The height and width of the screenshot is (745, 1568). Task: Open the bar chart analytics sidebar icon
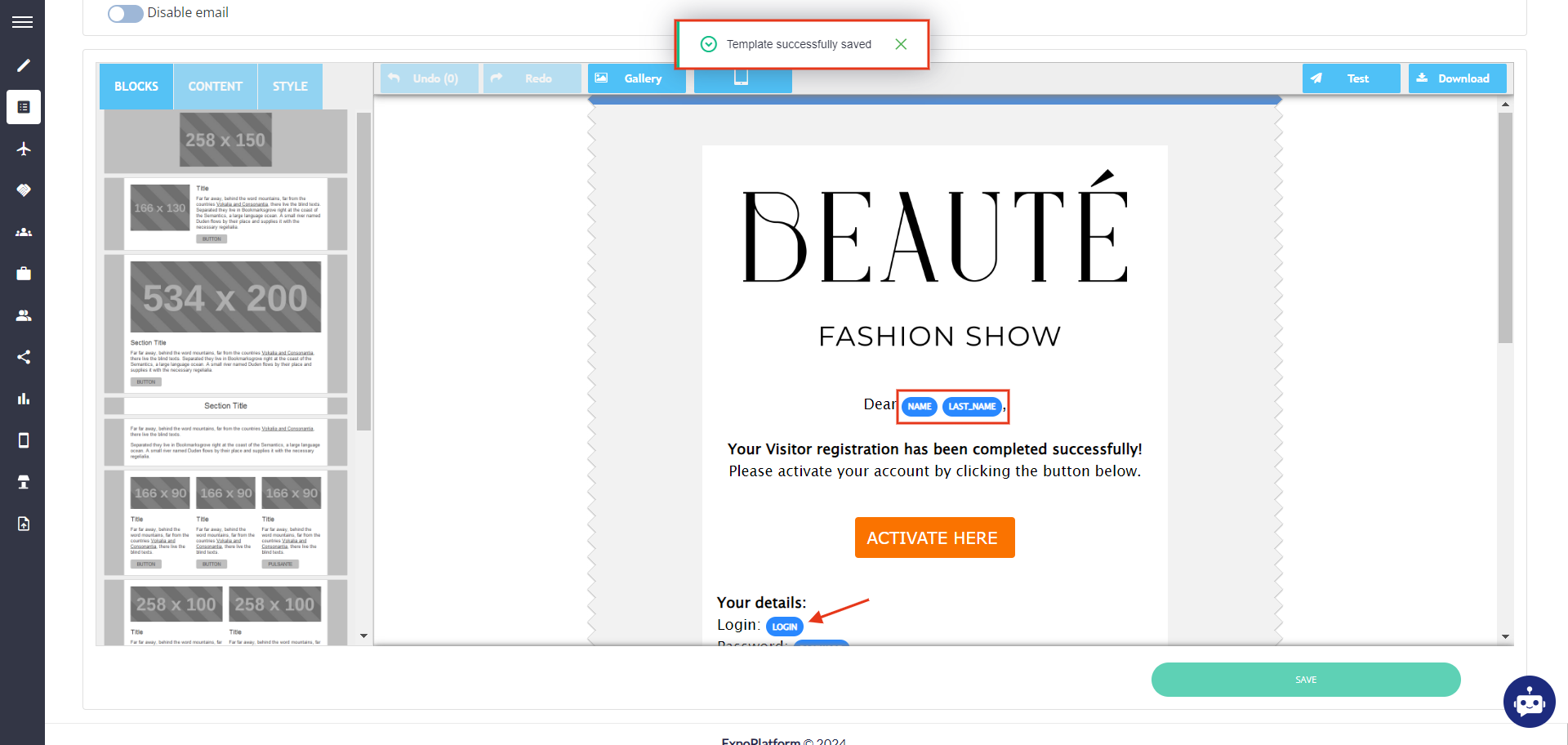pos(24,399)
